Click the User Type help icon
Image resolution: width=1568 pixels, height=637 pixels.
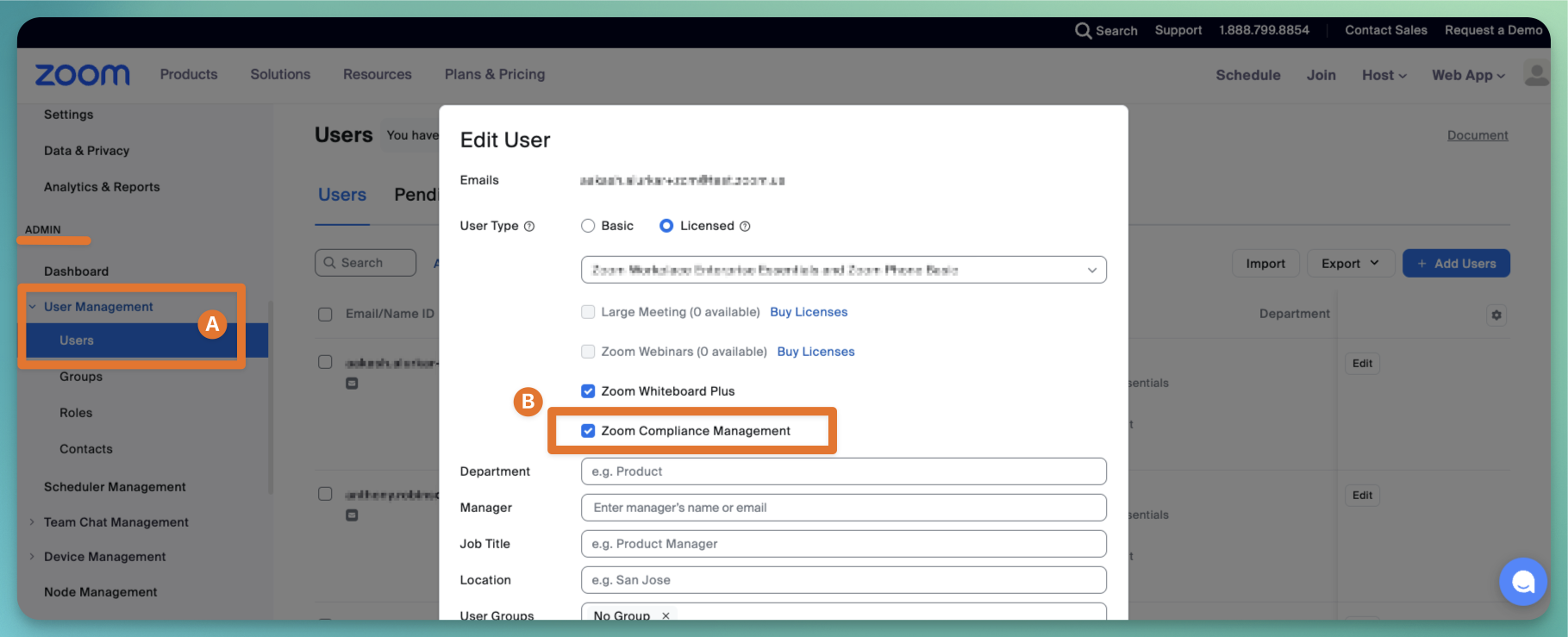click(x=529, y=226)
